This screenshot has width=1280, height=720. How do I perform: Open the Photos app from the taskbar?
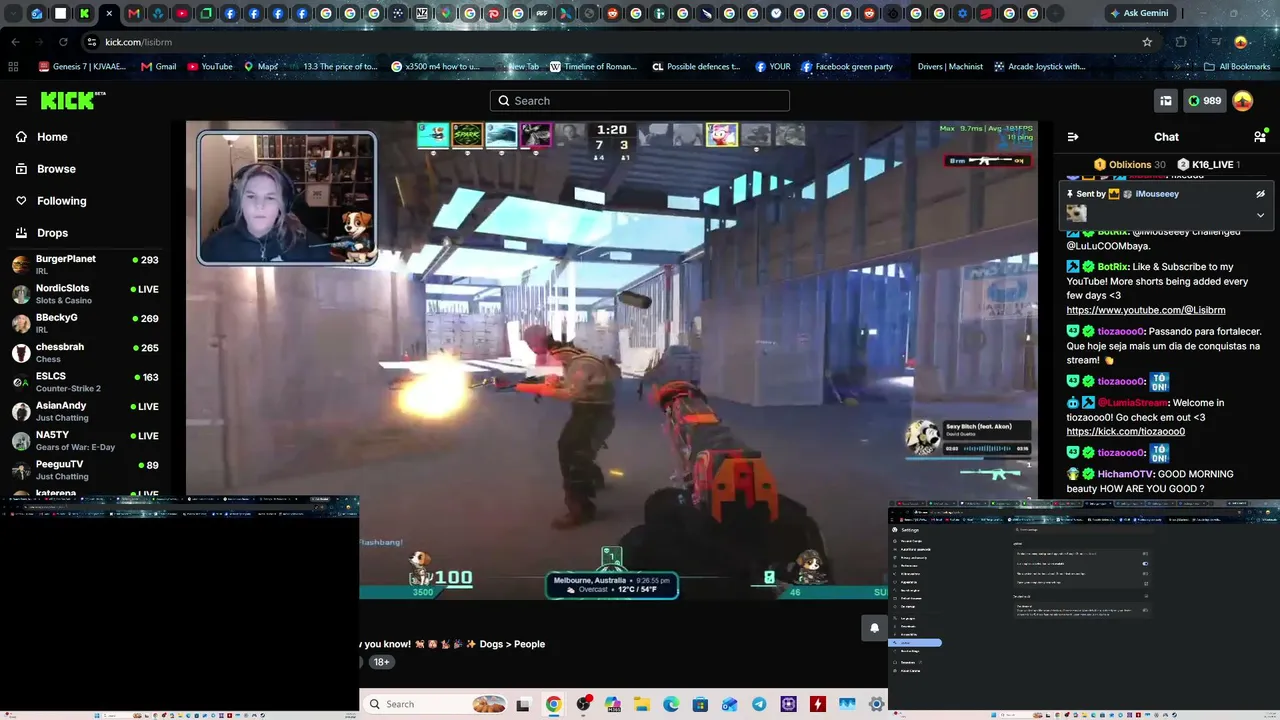click(x=848, y=704)
